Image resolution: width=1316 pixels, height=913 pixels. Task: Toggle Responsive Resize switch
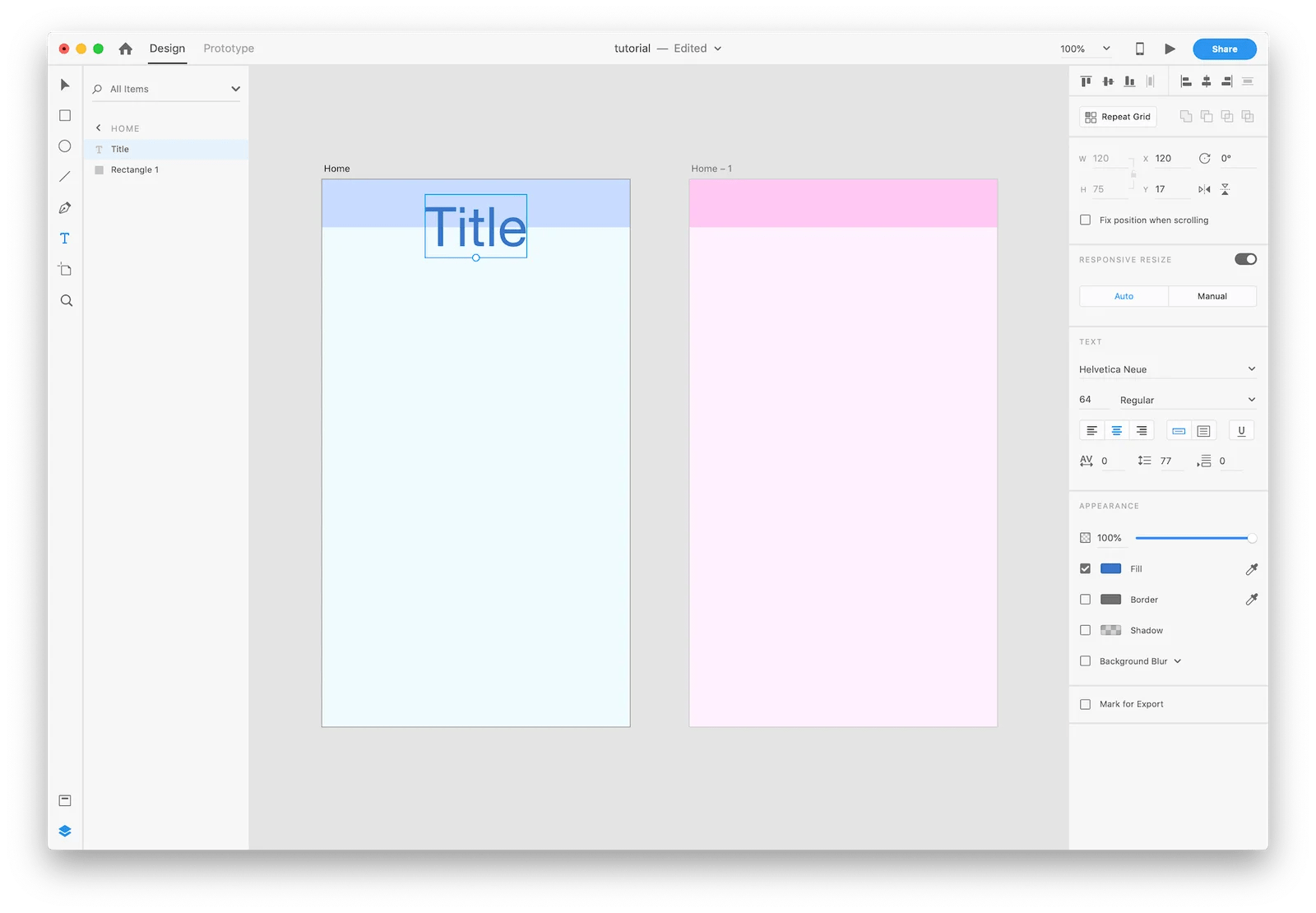pyautogui.click(x=1245, y=259)
